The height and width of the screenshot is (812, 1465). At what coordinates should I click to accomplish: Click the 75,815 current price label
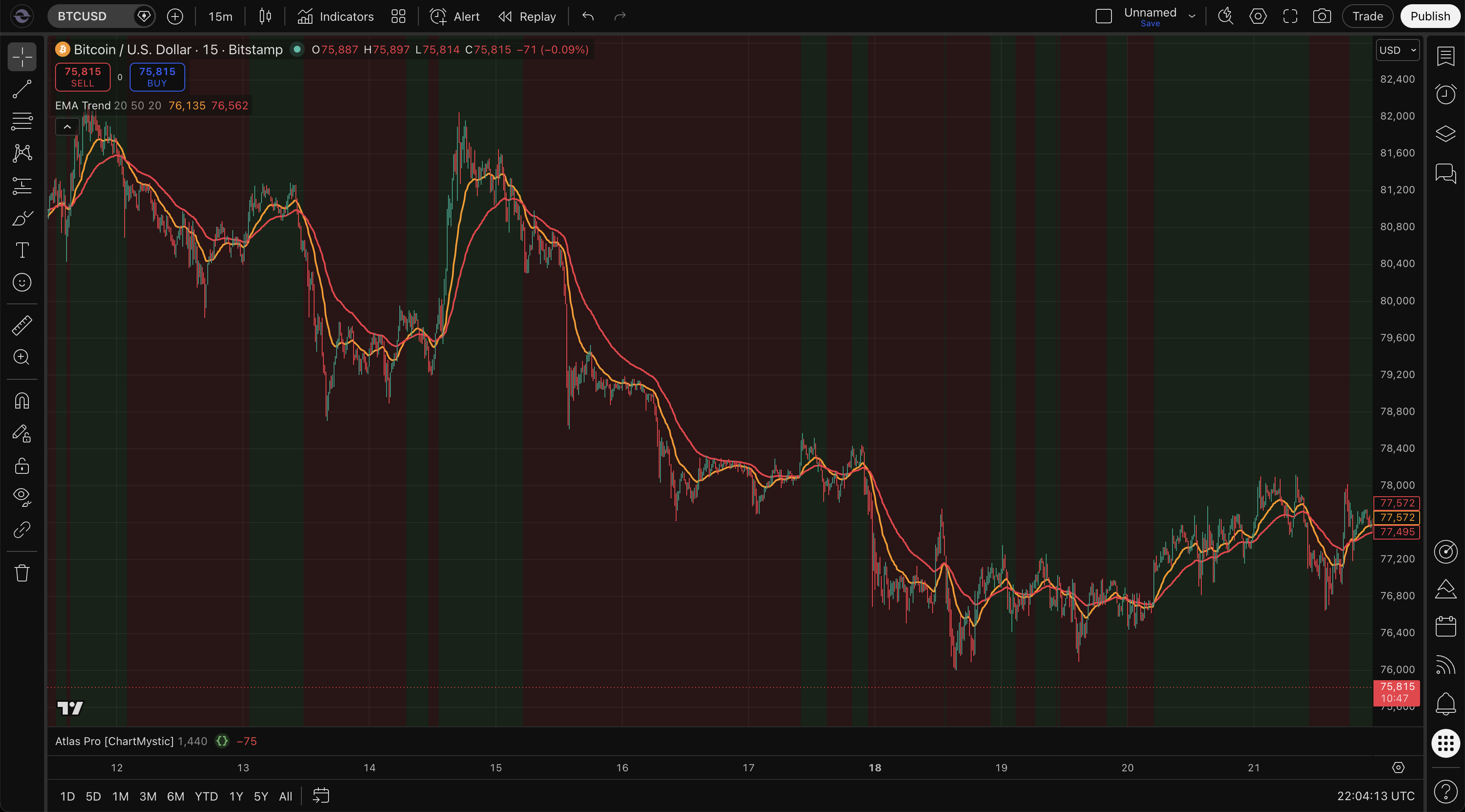click(1396, 692)
